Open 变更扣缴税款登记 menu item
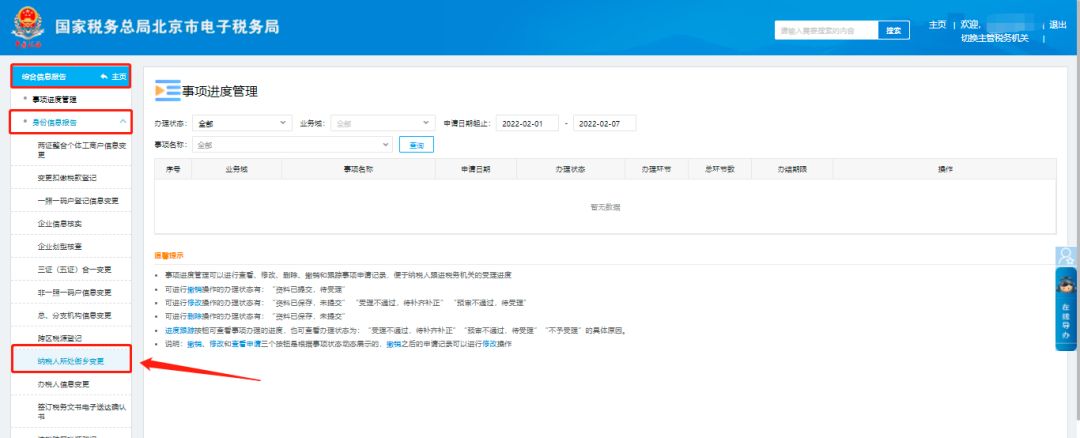Image resolution: width=1080 pixels, height=438 pixels. pyautogui.click(x=67, y=178)
